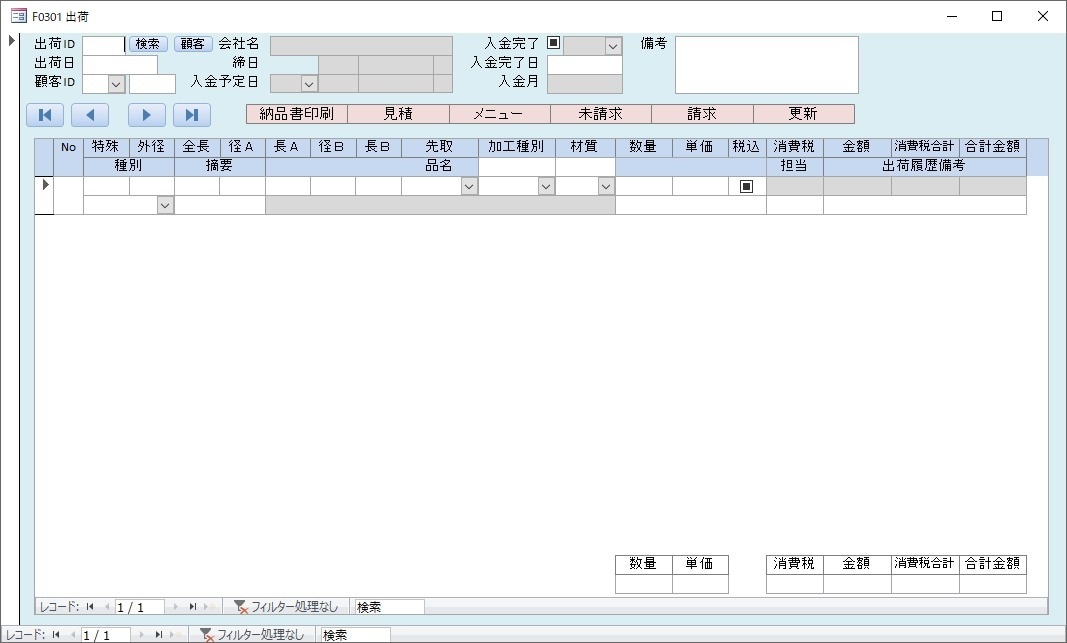Click the 出荷ID input field
This screenshot has width=1067, height=643.
[103, 45]
